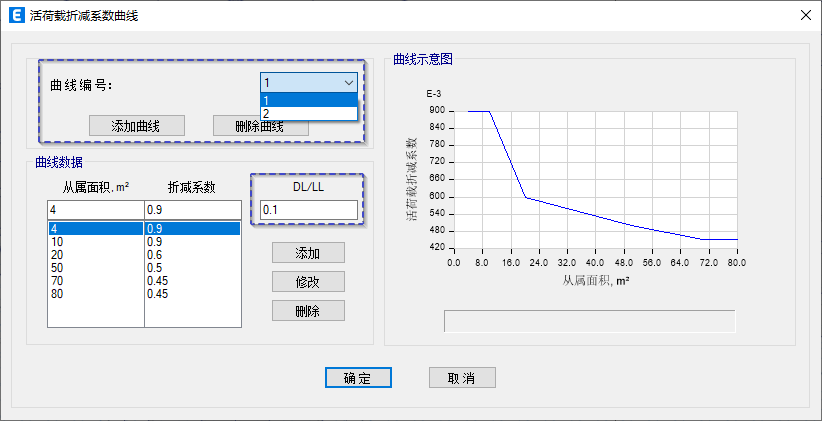
Task: Click the 添加 data point button
Action: pos(308,252)
